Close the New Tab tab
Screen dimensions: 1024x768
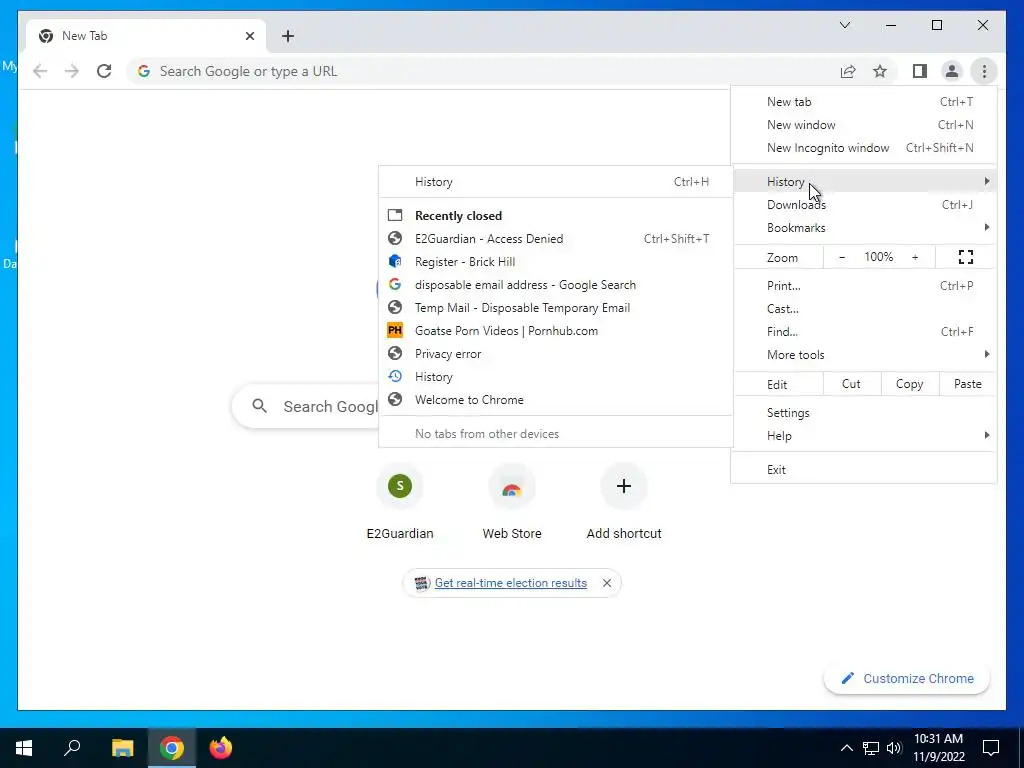tap(249, 36)
